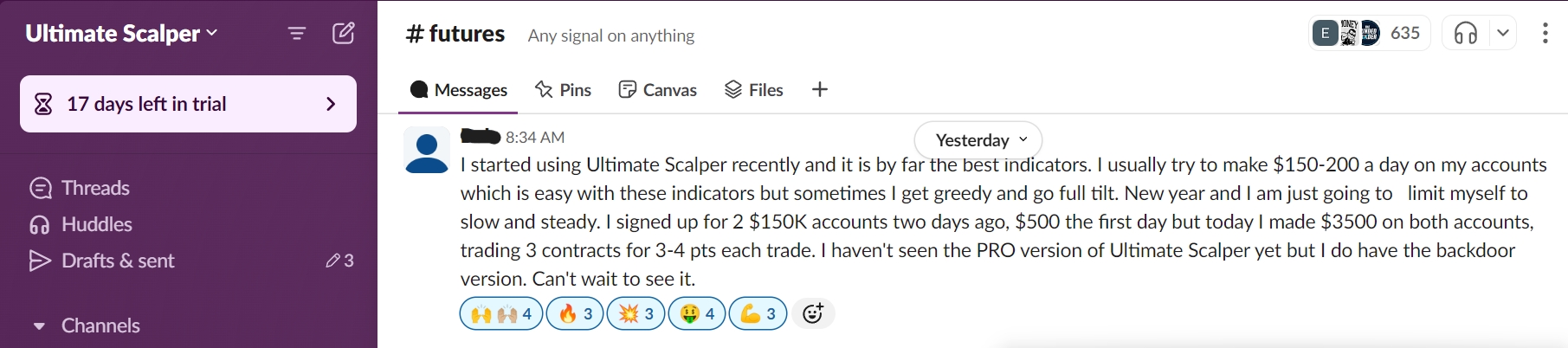Open the Canvas tab
Screen dimensions: 1568x348
(x=658, y=90)
